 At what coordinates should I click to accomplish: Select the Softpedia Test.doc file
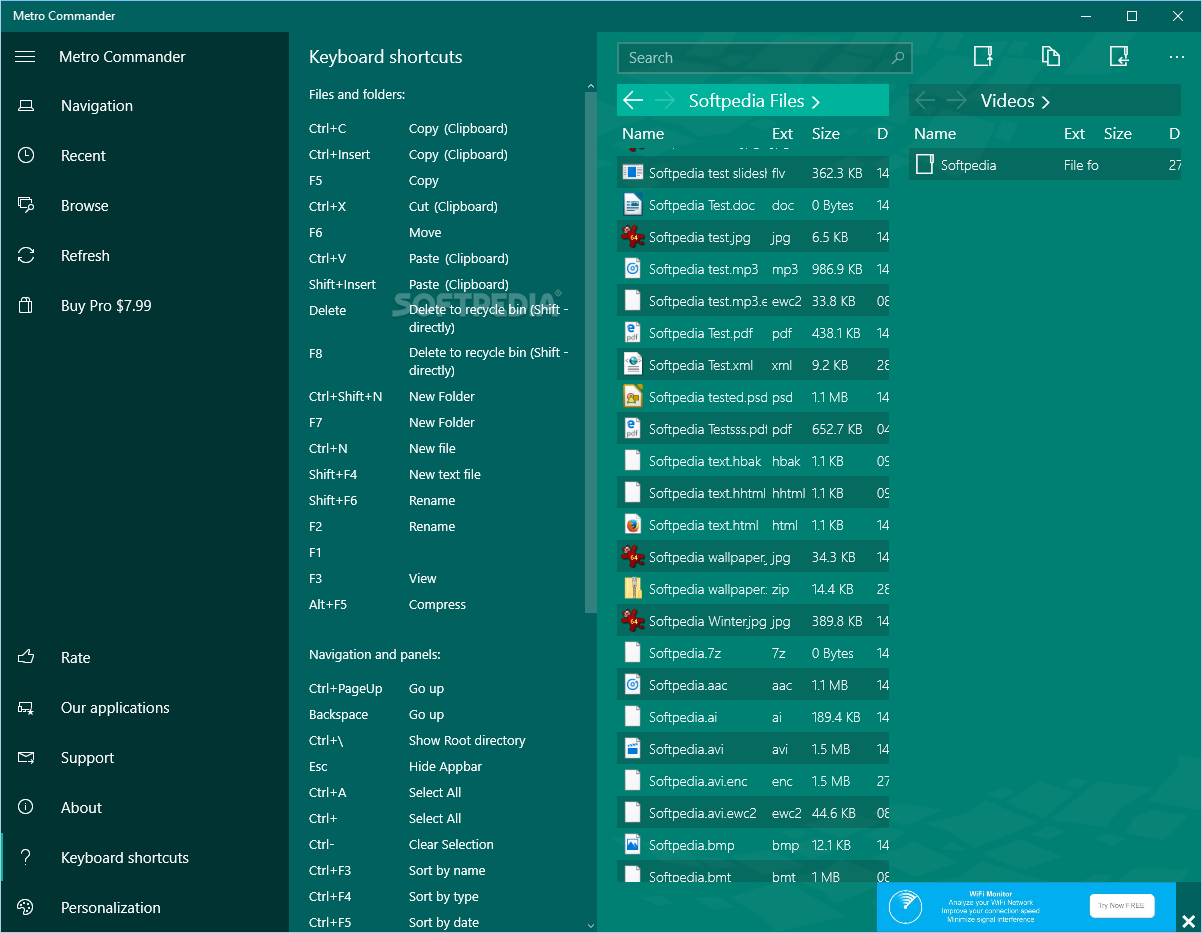click(x=753, y=205)
